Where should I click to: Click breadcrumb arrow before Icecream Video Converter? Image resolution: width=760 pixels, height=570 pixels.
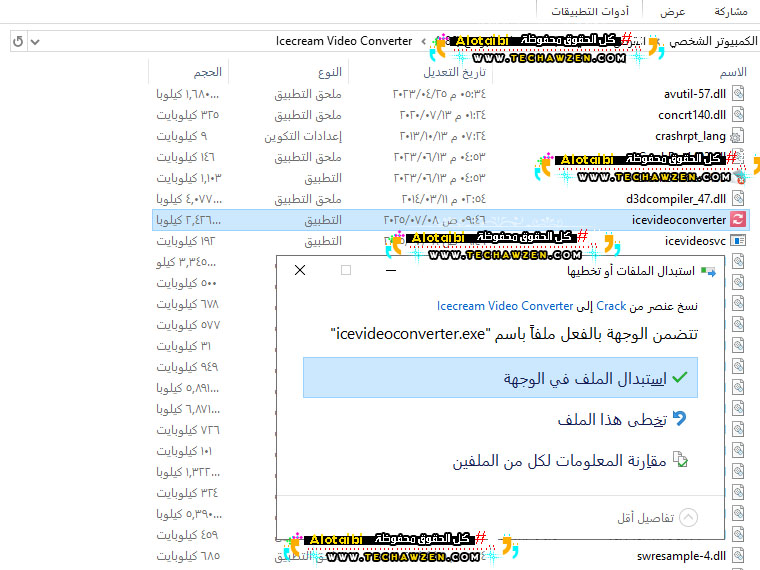[x=424, y=42]
